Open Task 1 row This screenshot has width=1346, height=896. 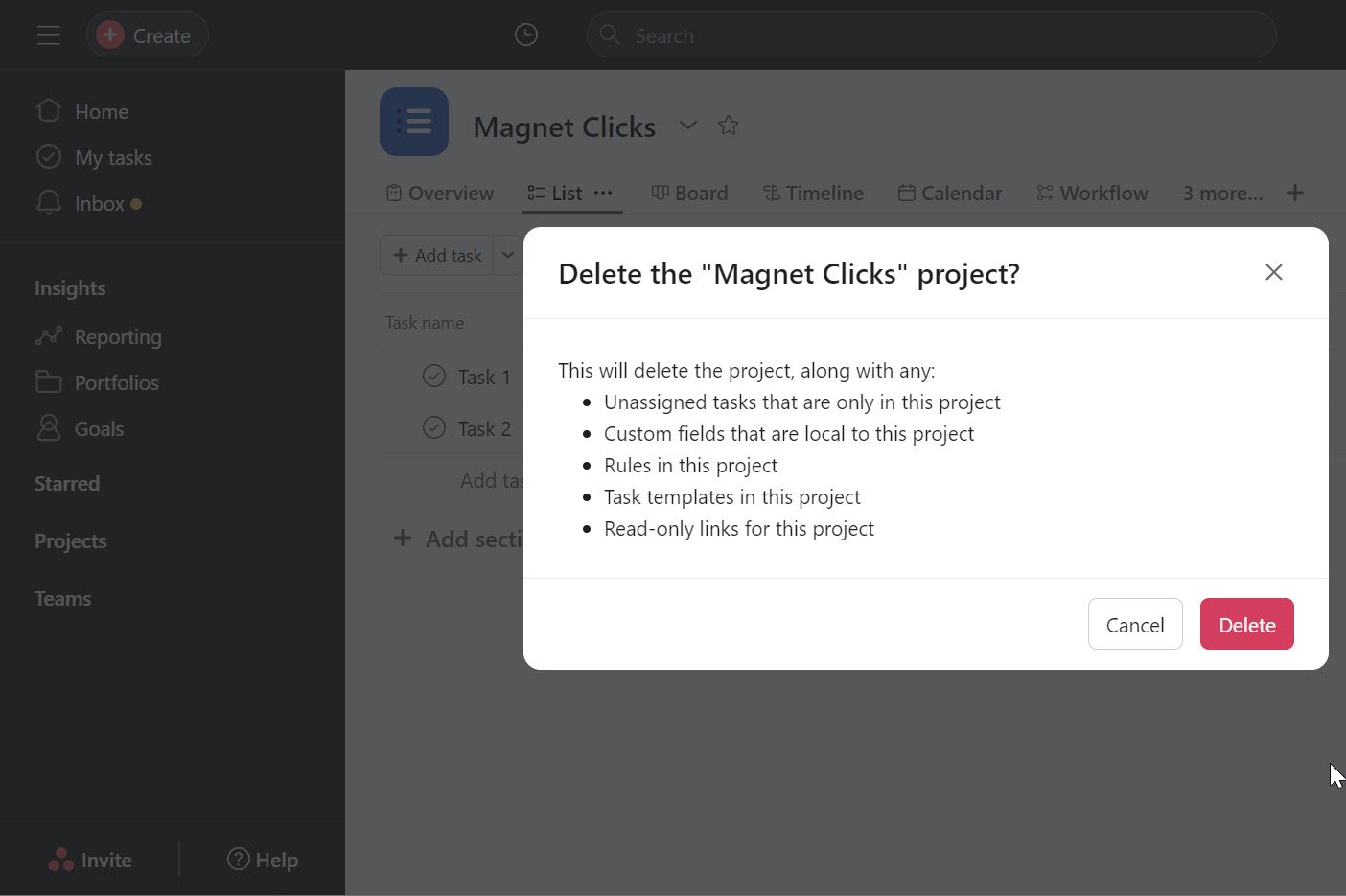point(484,377)
